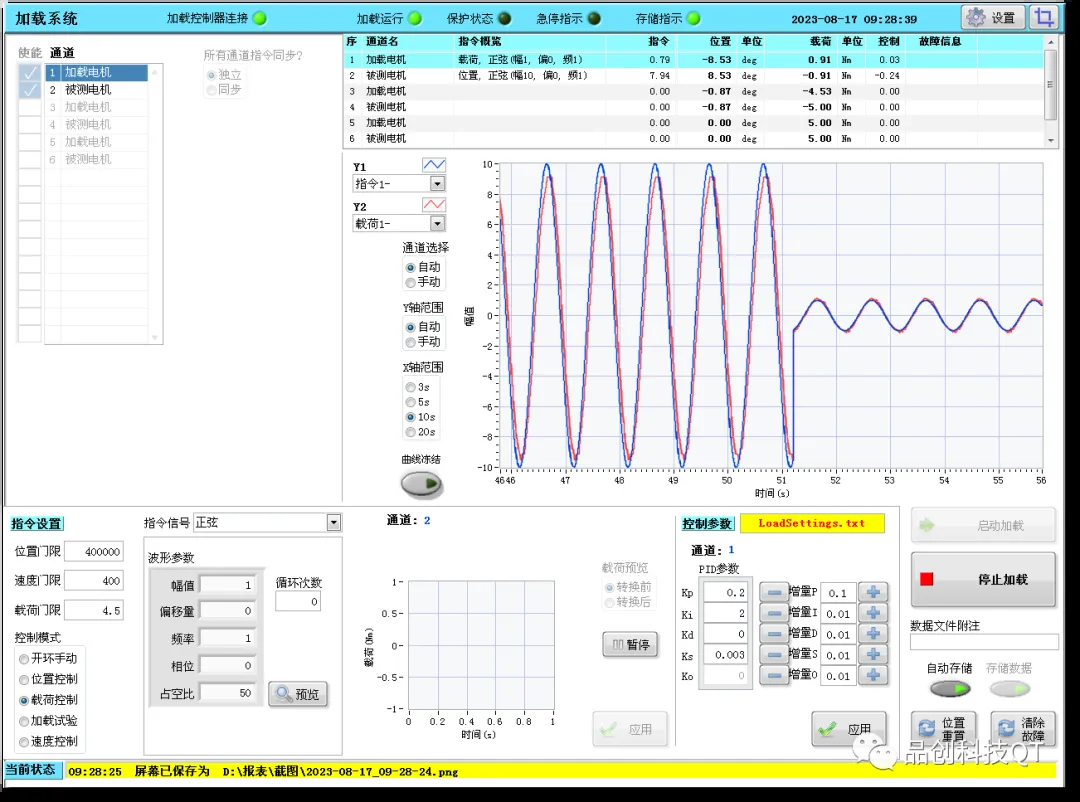Screen dimensions: 1080x802
Task: Select channel 2 被测电机 in channel list
Action: coord(96,90)
